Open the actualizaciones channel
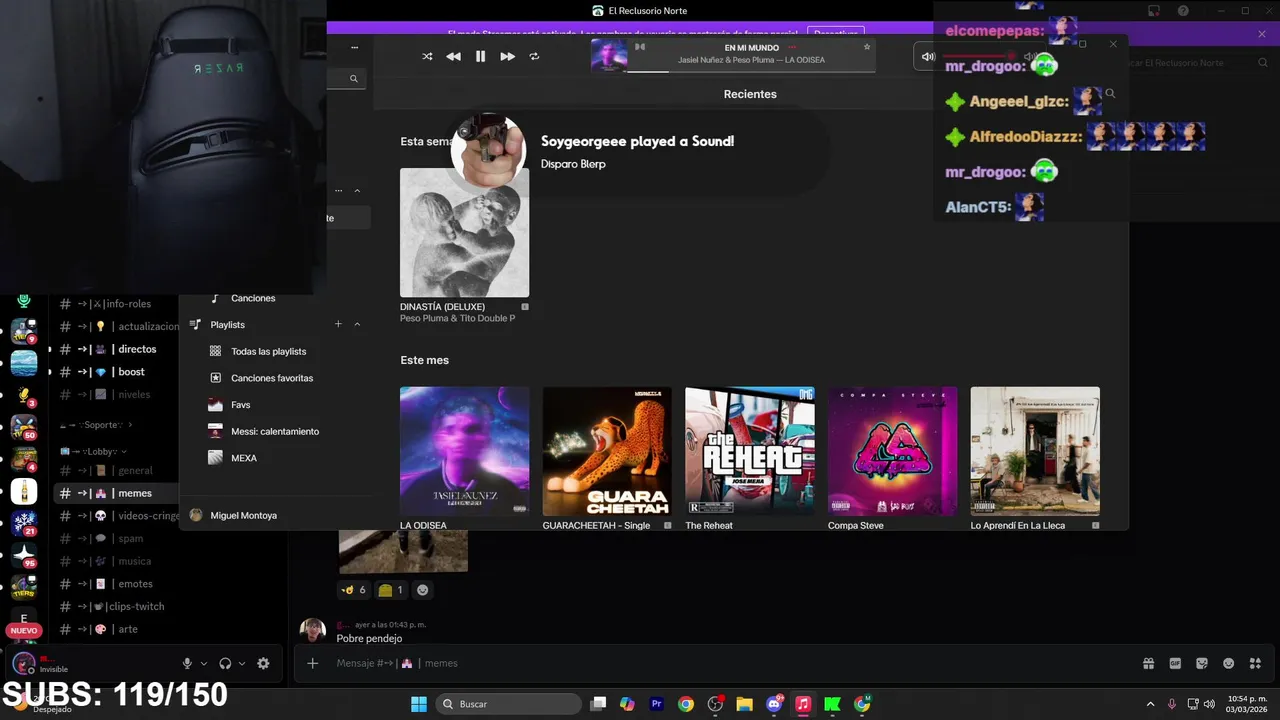The height and width of the screenshot is (720, 1280). click(x=118, y=326)
